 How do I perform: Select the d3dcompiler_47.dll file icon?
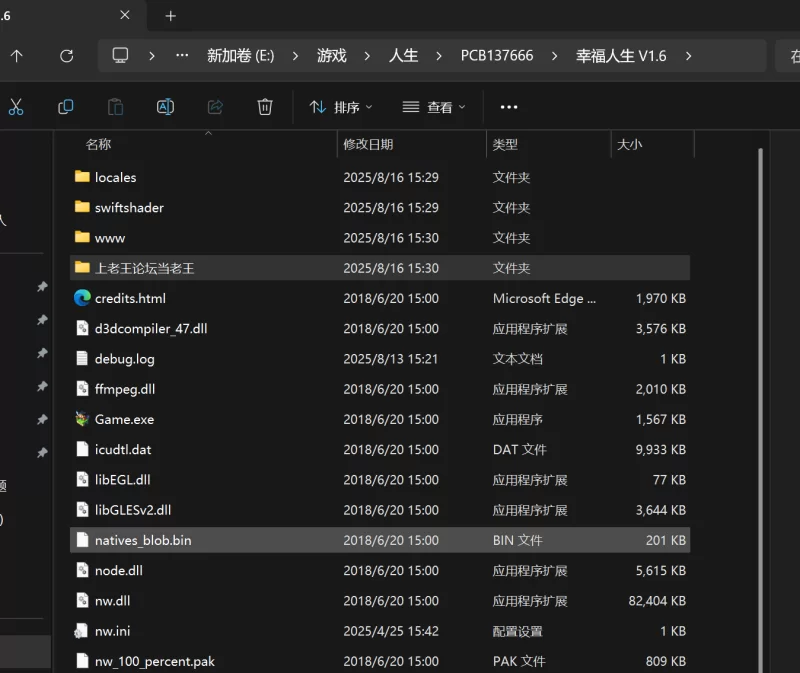(82, 328)
